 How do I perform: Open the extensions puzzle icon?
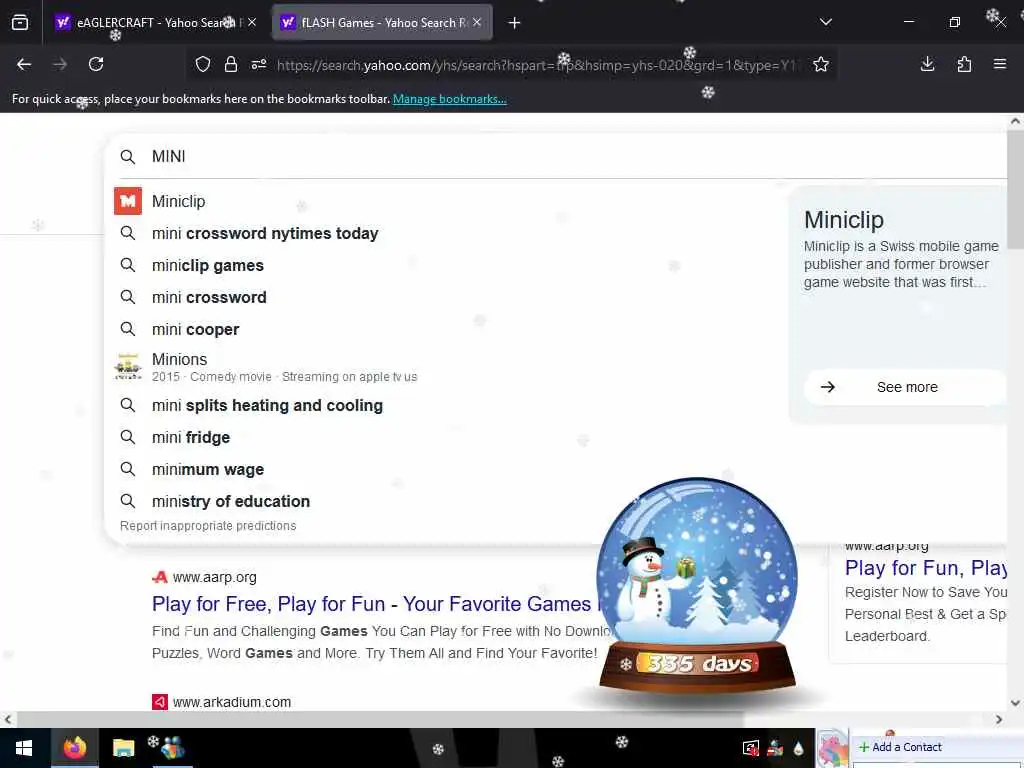[x=964, y=64]
